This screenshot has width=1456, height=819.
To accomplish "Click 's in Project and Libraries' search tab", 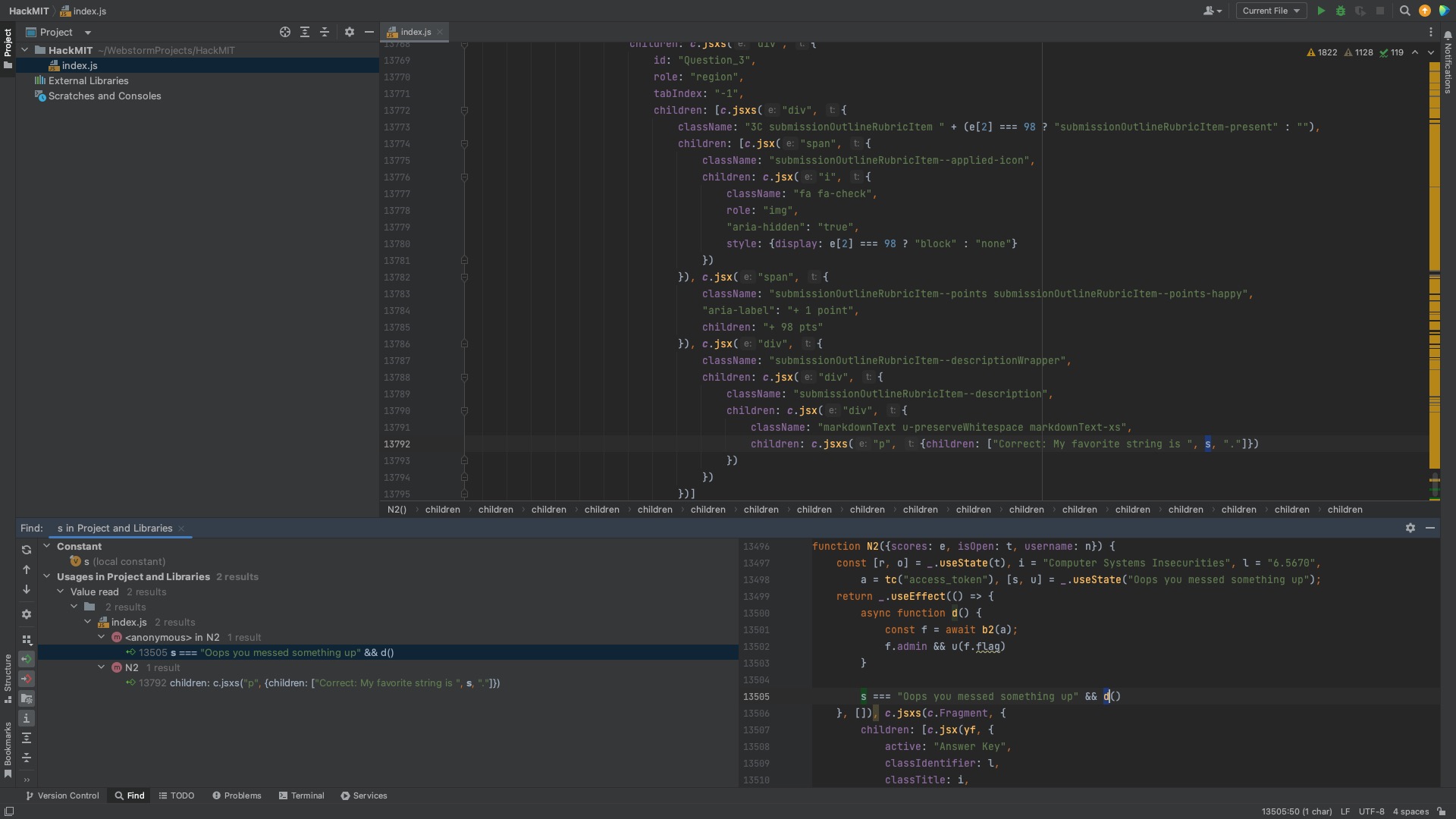I will click(114, 528).
